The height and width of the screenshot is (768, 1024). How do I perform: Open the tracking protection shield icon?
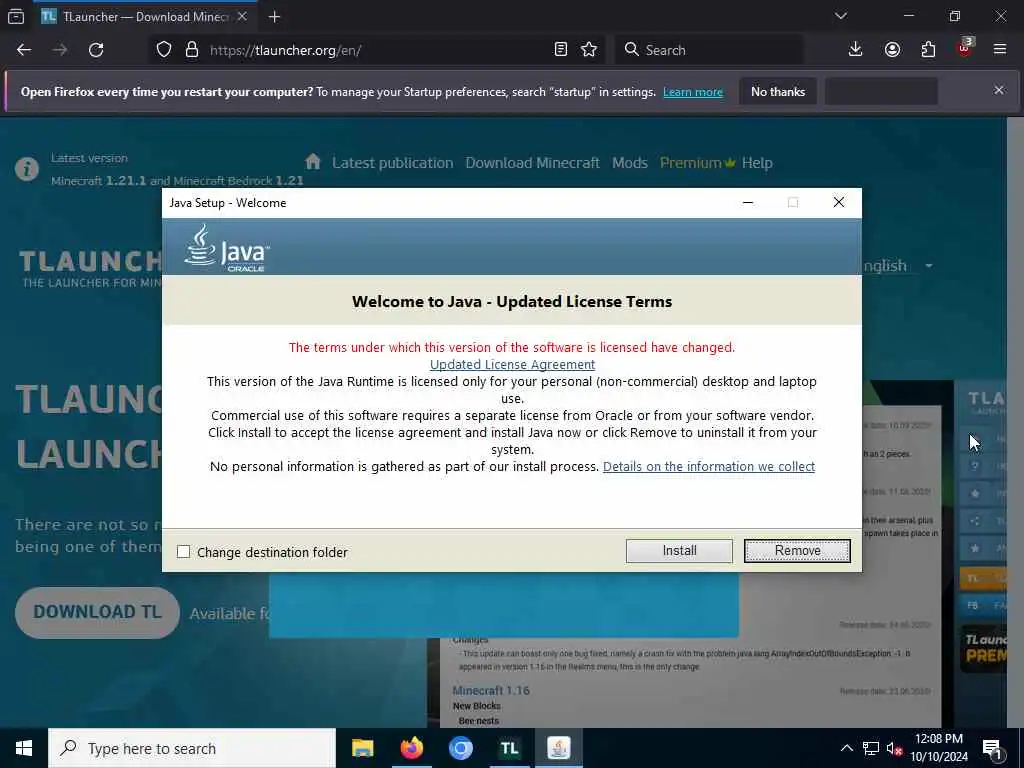coord(164,50)
